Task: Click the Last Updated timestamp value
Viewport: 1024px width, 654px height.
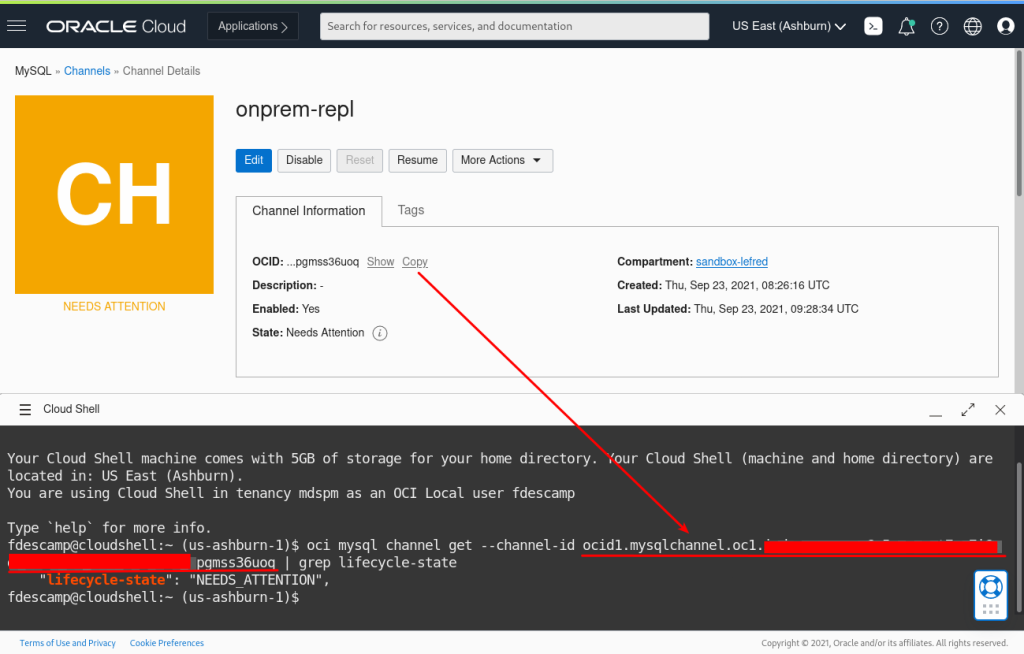Action: coord(776,309)
